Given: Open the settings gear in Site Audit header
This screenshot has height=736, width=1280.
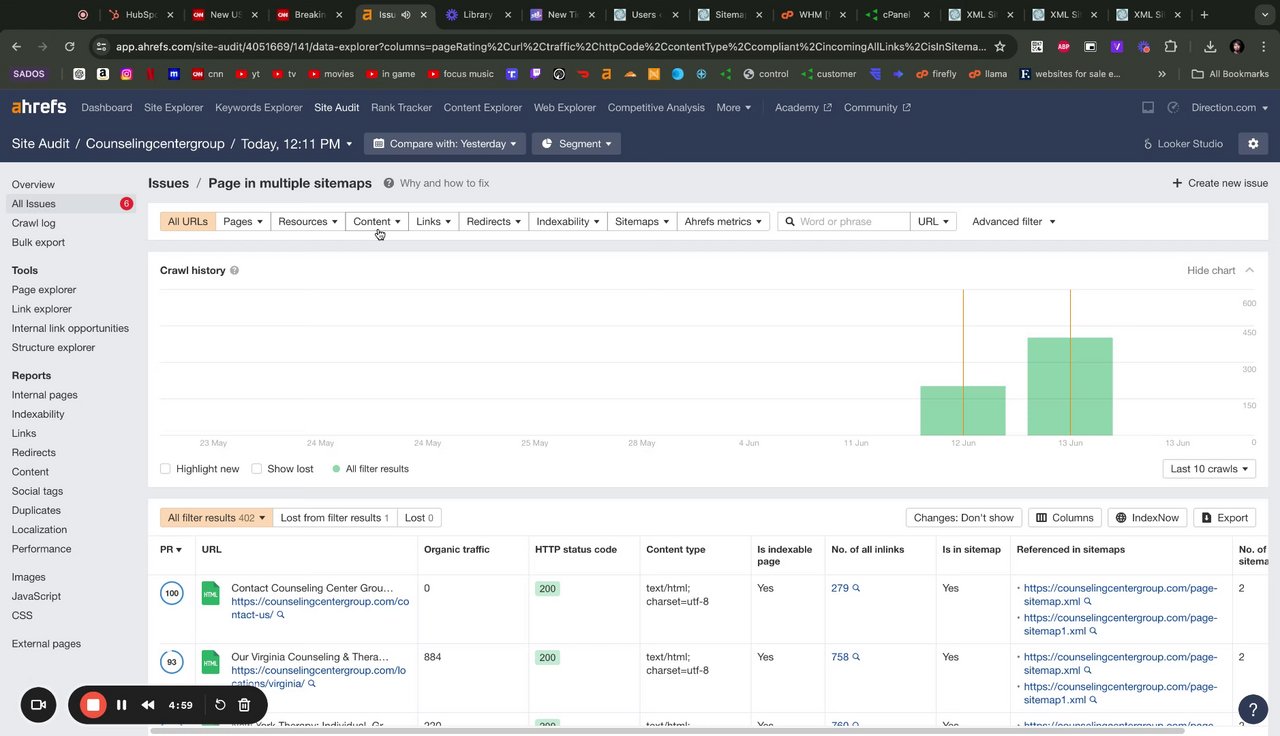Looking at the screenshot, I should coord(1253,144).
